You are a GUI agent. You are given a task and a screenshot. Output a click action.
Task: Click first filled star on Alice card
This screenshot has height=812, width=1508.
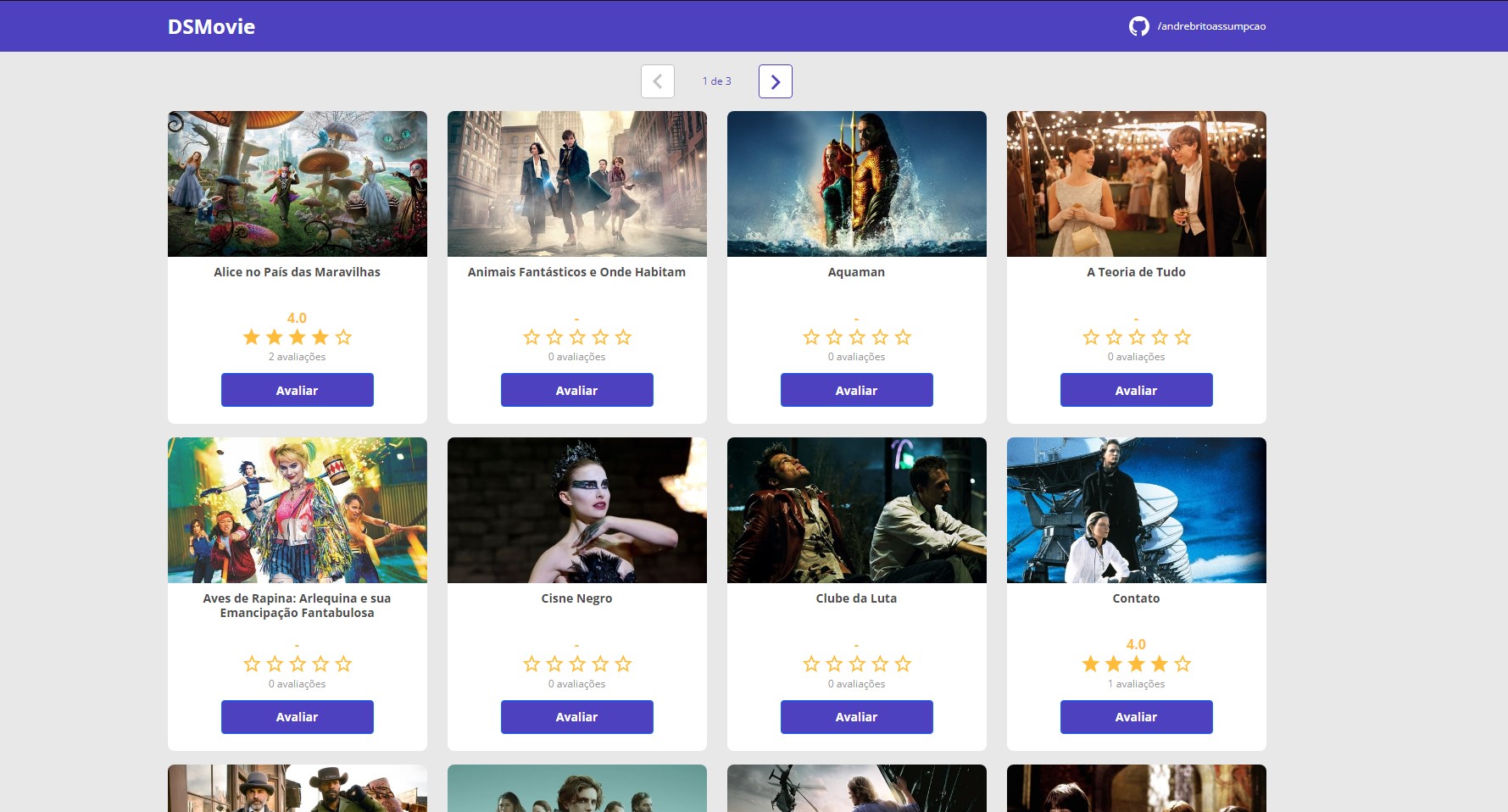click(252, 337)
